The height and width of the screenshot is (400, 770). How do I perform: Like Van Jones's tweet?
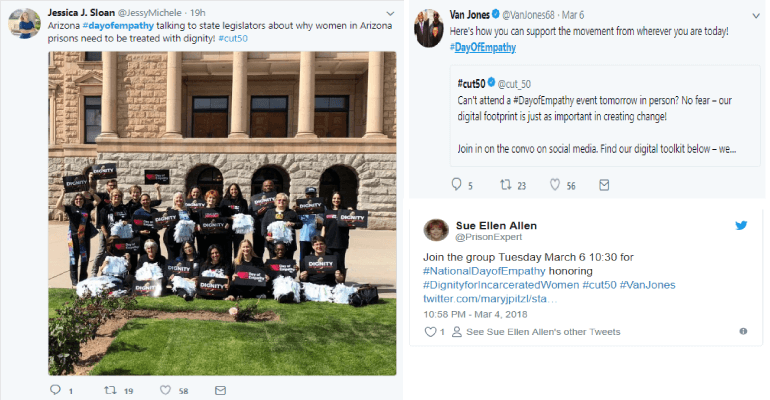pyautogui.click(x=555, y=185)
